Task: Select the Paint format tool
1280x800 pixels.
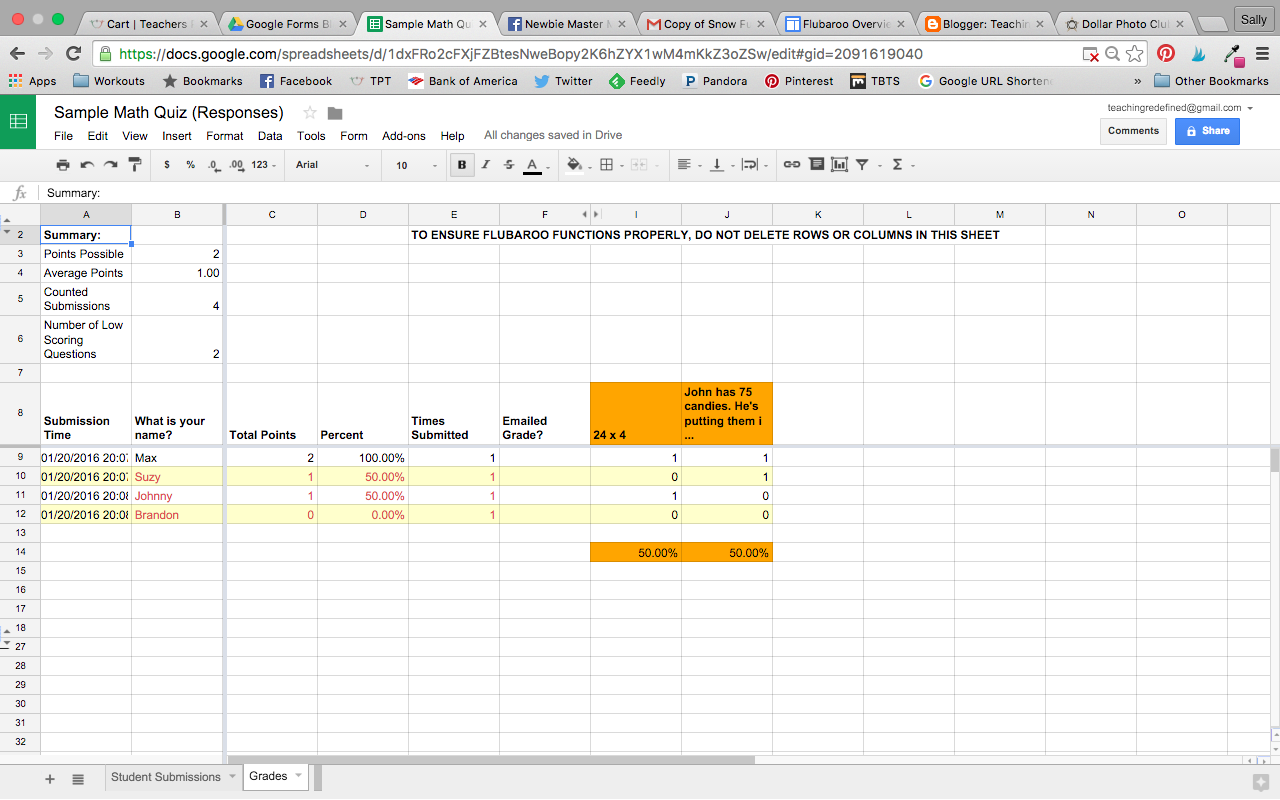Action: tap(134, 164)
